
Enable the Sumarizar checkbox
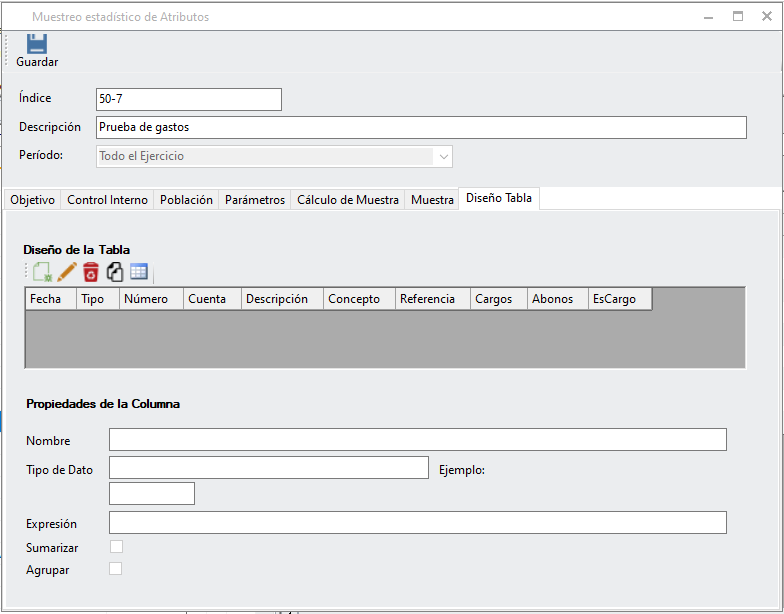point(116,547)
